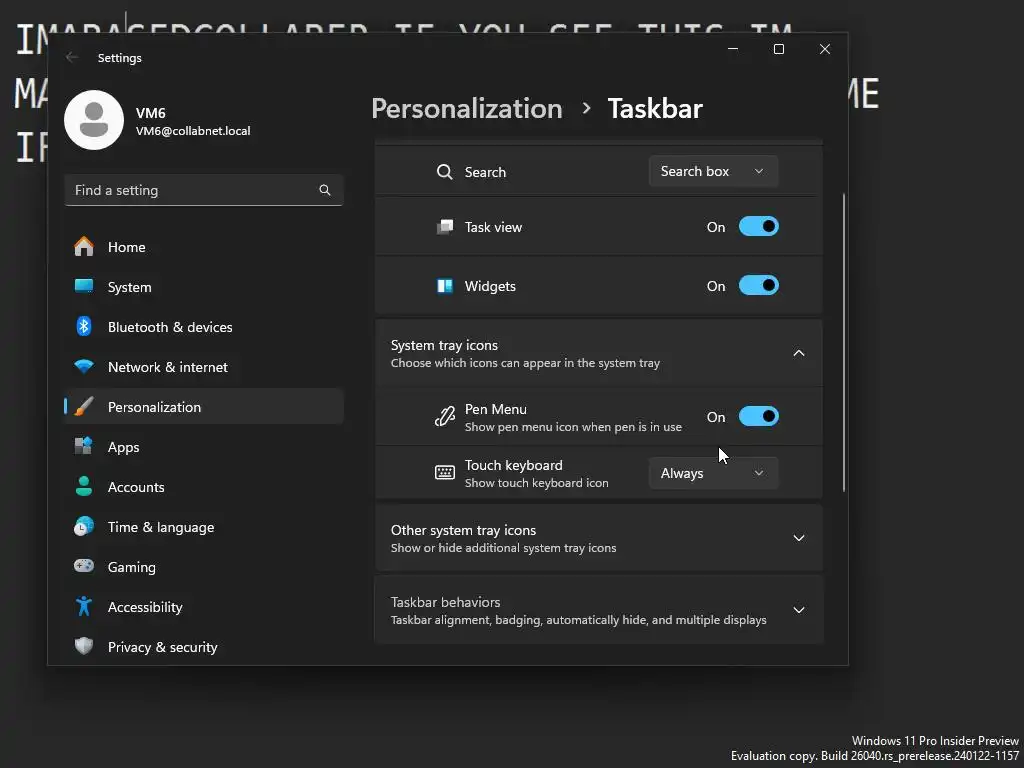Expand Other system tray icons section
This screenshot has width=1024, height=768.
tap(798, 538)
